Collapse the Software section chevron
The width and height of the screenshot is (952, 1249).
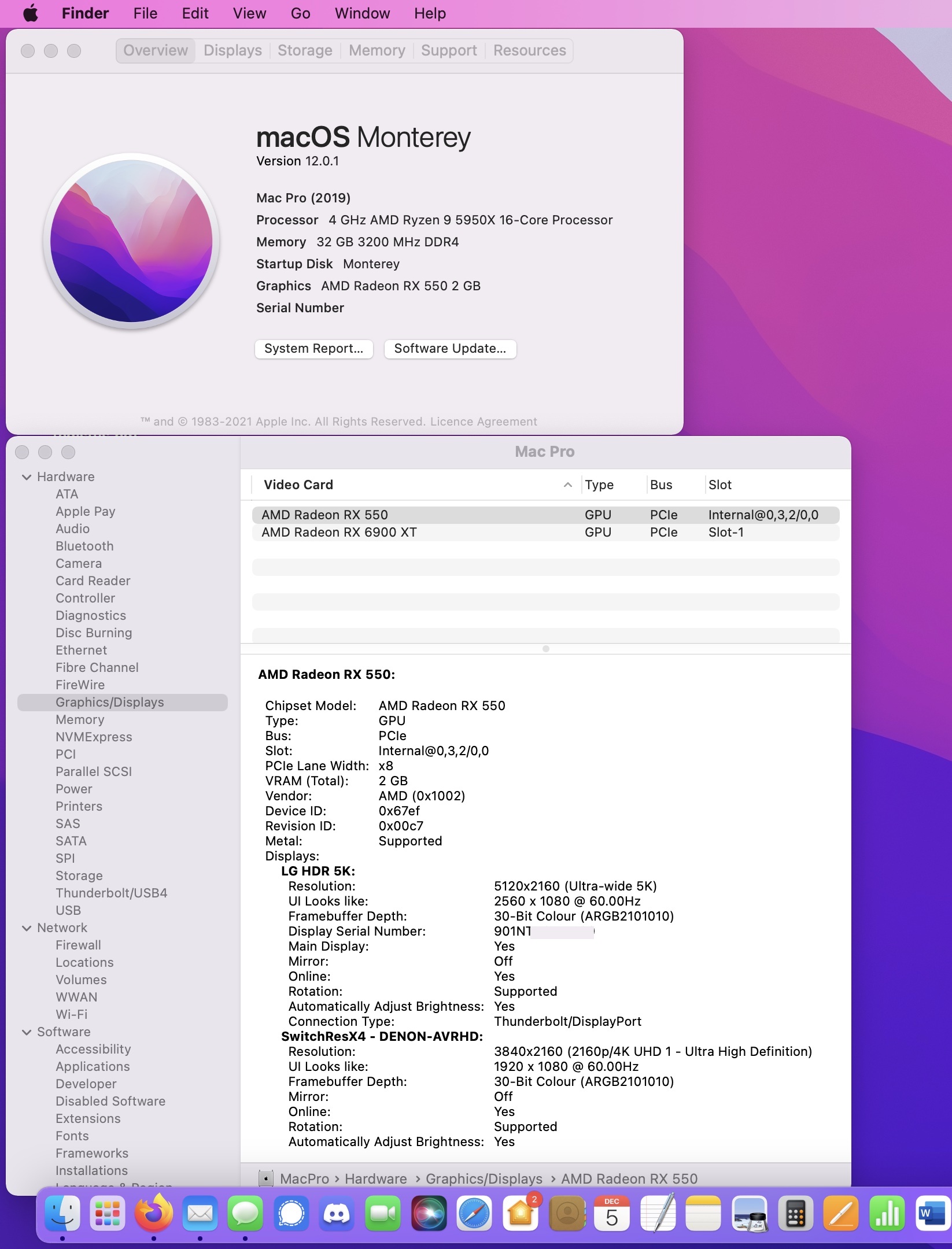click(x=27, y=1032)
